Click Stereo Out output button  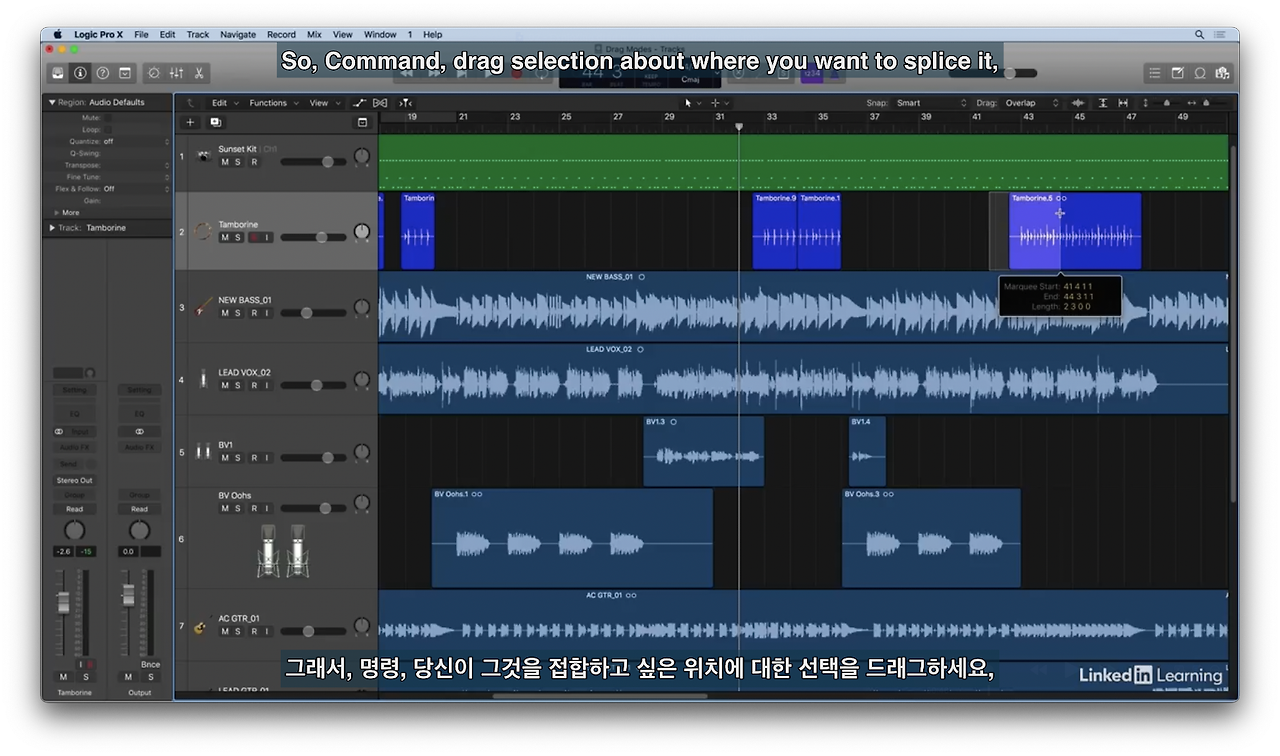coord(74,480)
